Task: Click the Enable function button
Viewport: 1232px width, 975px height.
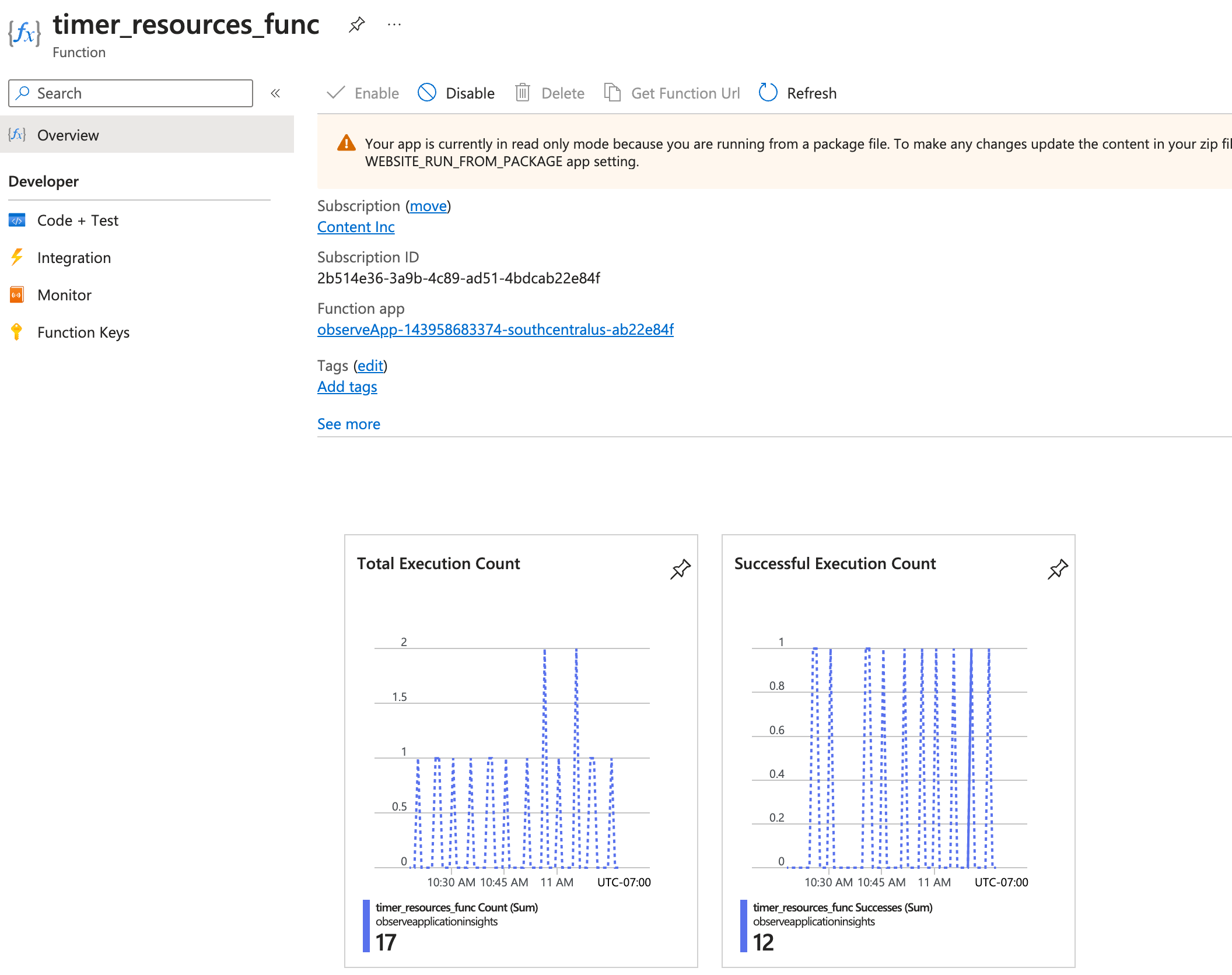Action: [363, 93]
